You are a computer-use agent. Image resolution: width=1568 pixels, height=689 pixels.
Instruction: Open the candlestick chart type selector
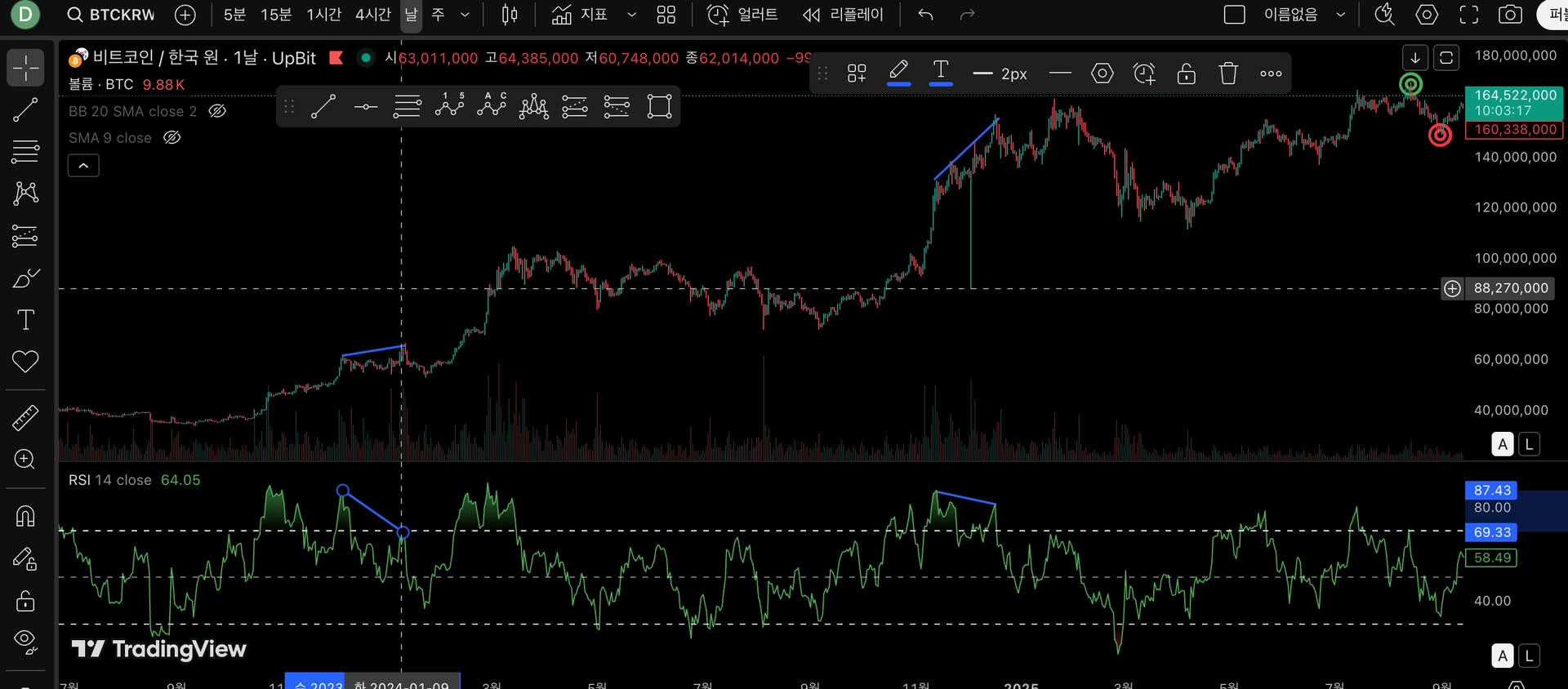(510, 15)
